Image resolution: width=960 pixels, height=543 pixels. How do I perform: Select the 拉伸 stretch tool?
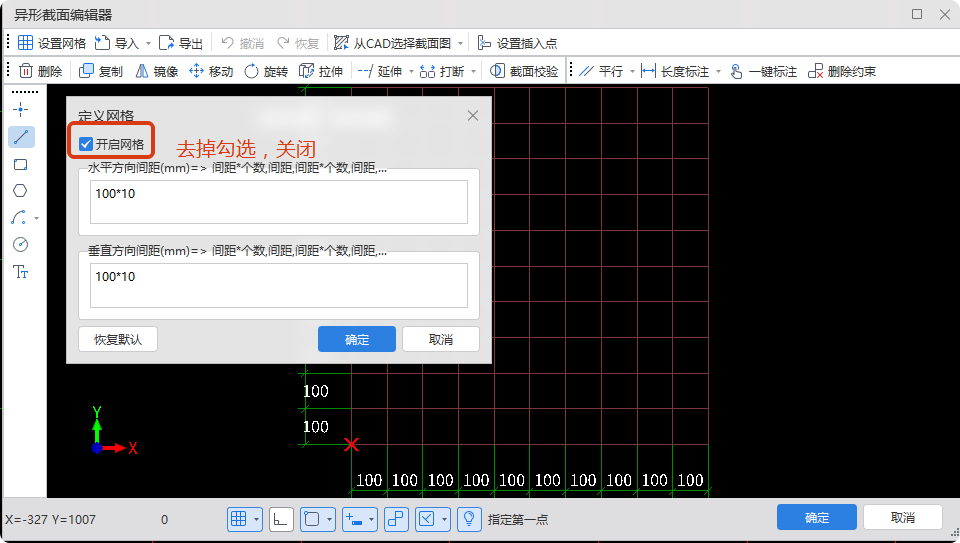(x=321, y=71)
